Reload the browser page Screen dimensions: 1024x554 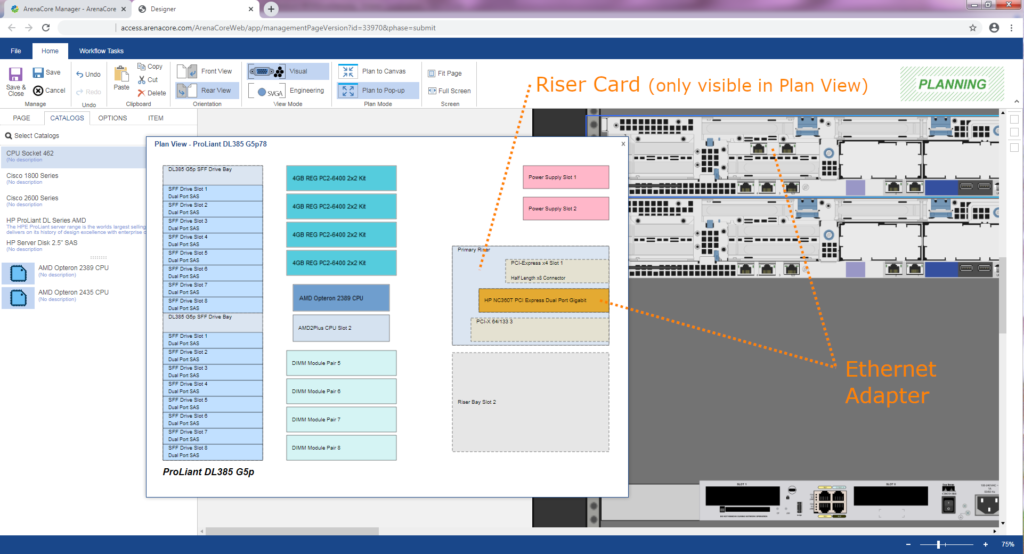point(46,27)
